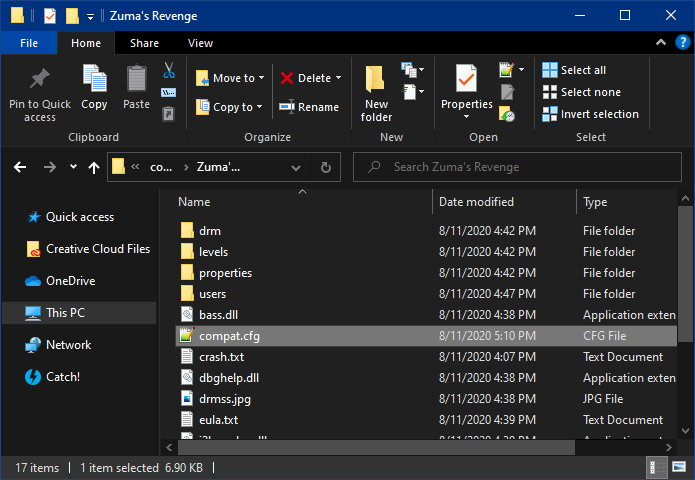Click the New folder icon
The image size is (695, 480).
tap(375, 80)
